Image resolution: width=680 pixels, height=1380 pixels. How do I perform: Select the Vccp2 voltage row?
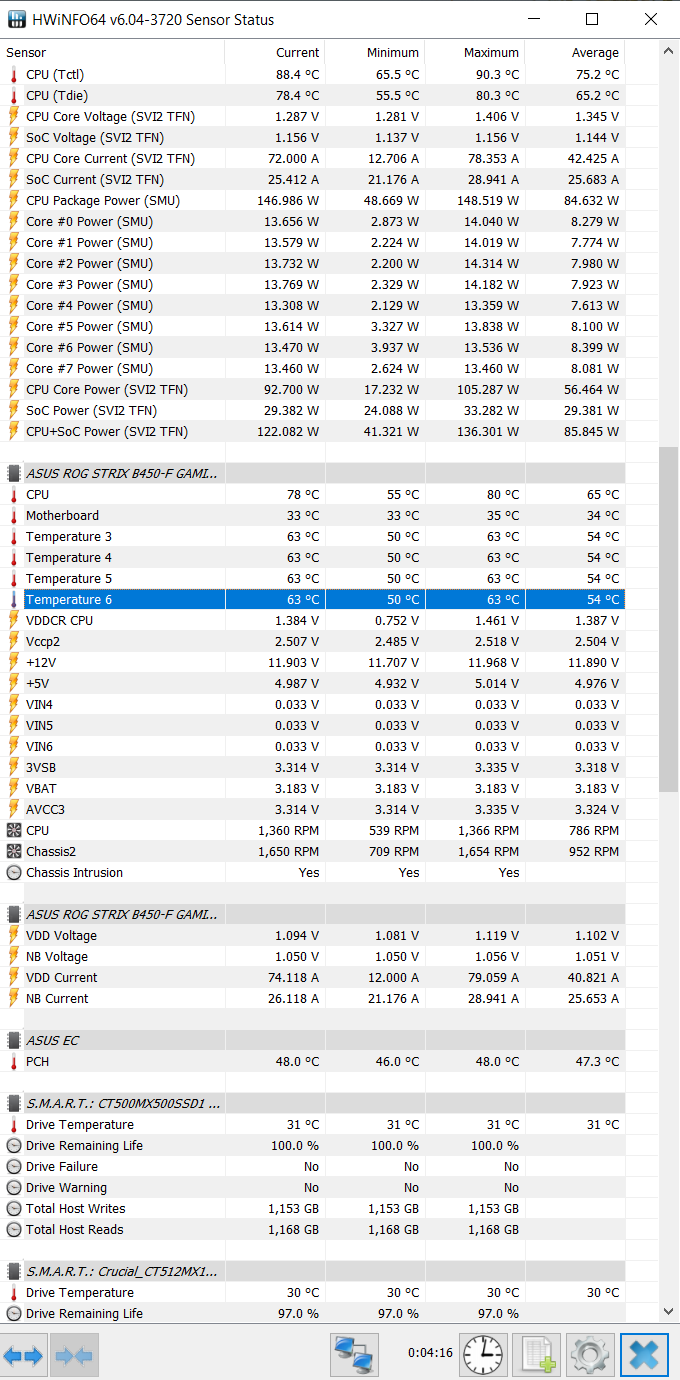point(313,641)
